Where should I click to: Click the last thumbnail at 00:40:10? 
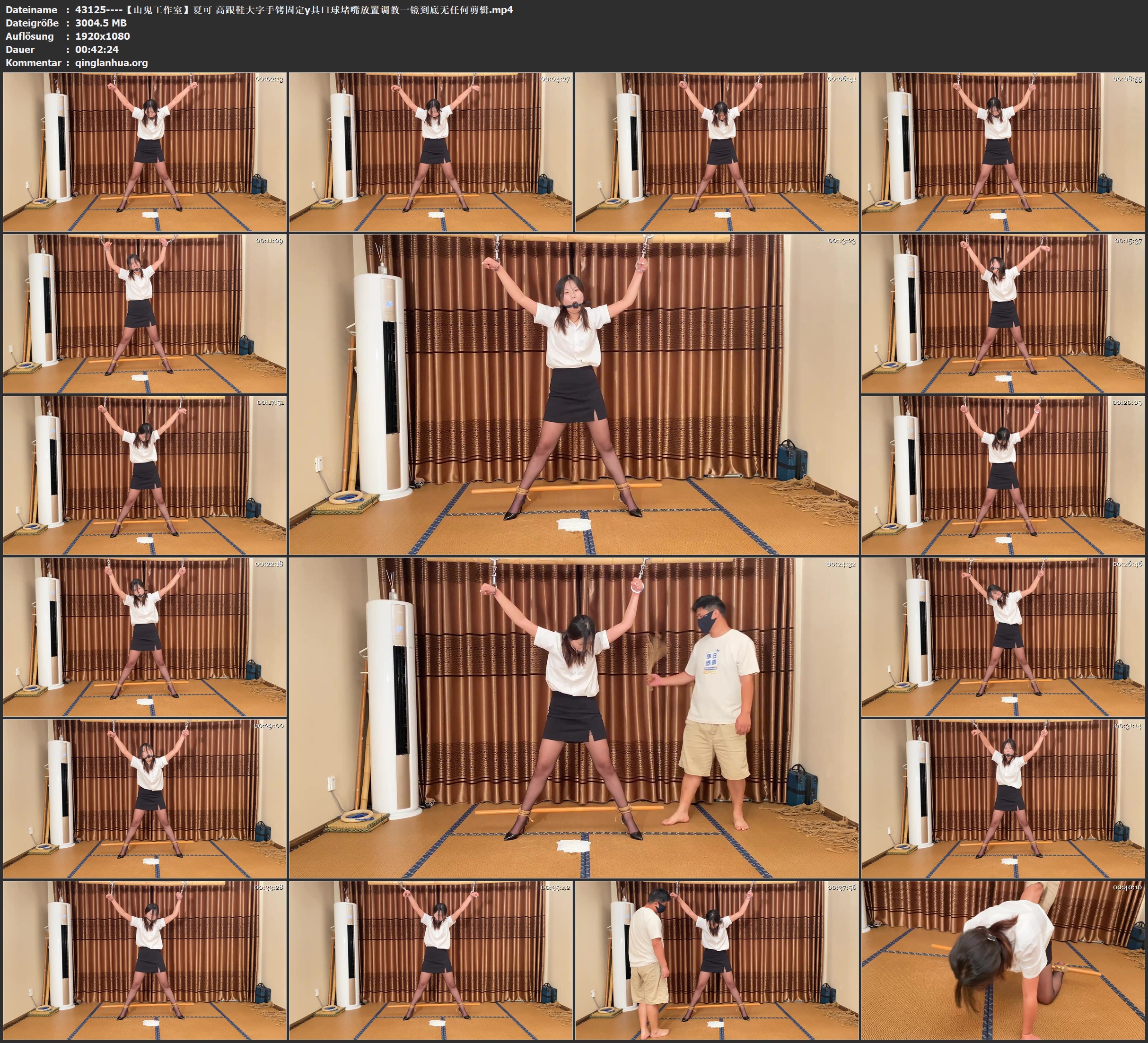(x=1003, y=960)
